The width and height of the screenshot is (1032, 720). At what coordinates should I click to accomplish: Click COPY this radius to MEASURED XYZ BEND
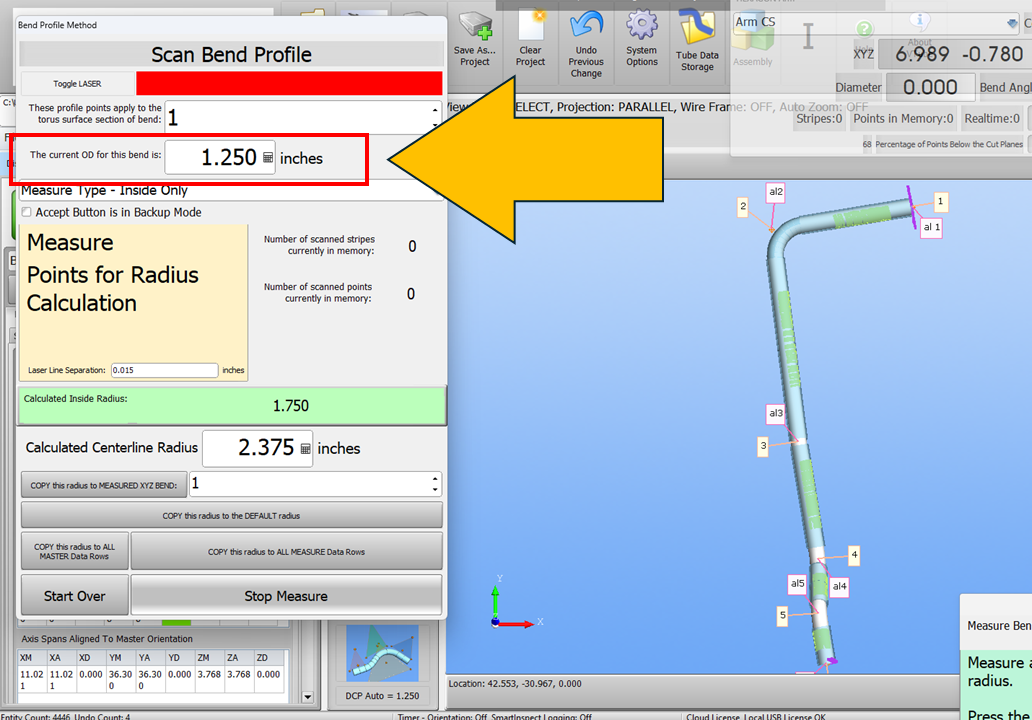(x=104, y=485)
